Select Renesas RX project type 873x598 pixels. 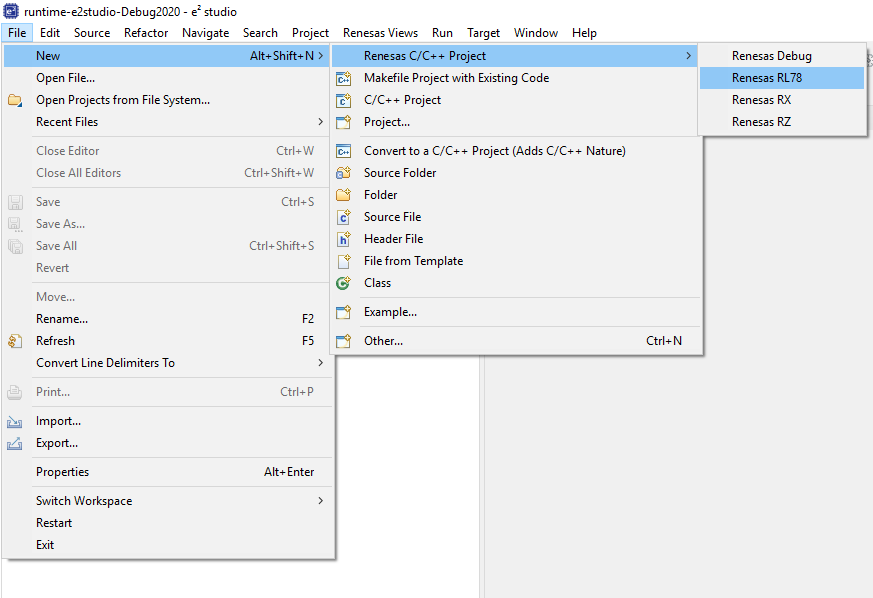782,100
